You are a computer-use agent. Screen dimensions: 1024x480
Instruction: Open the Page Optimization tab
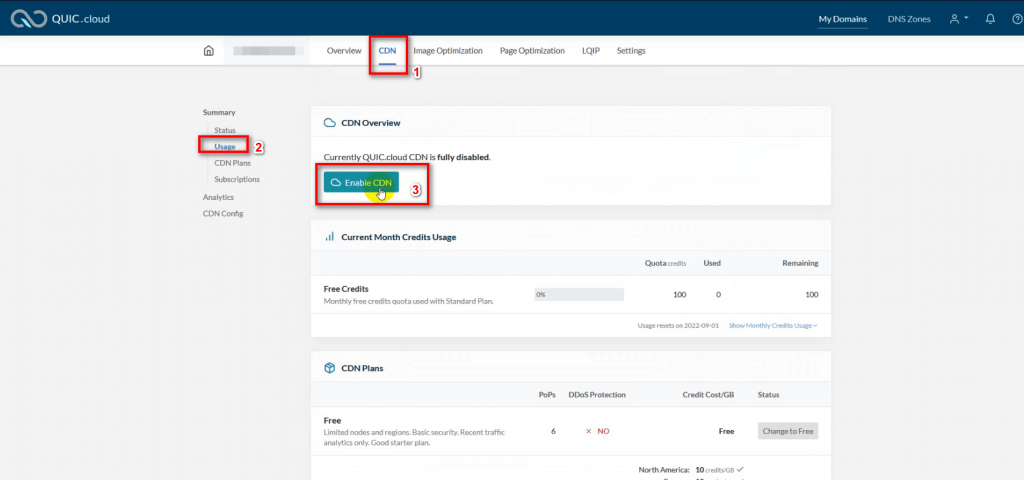point(532,50)
